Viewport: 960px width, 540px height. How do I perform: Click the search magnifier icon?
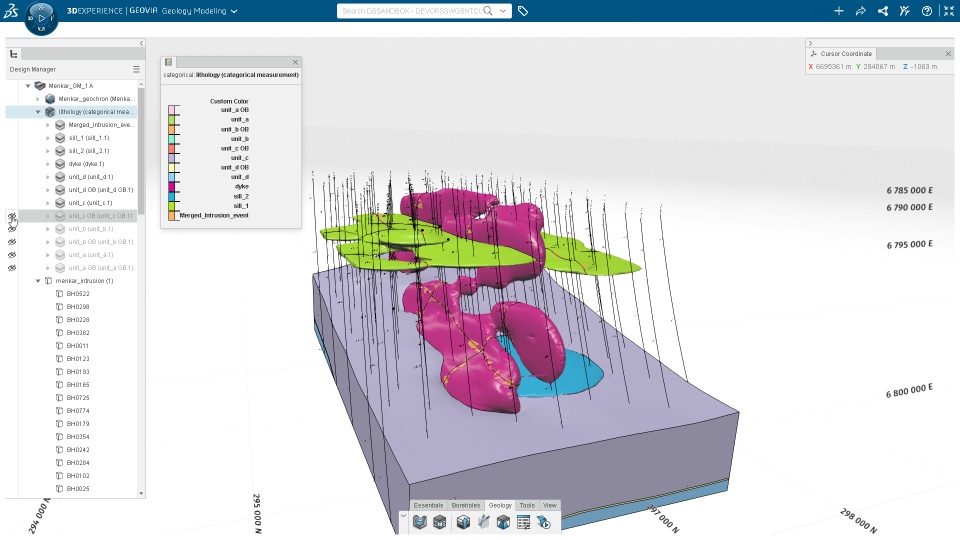[488, 11]
